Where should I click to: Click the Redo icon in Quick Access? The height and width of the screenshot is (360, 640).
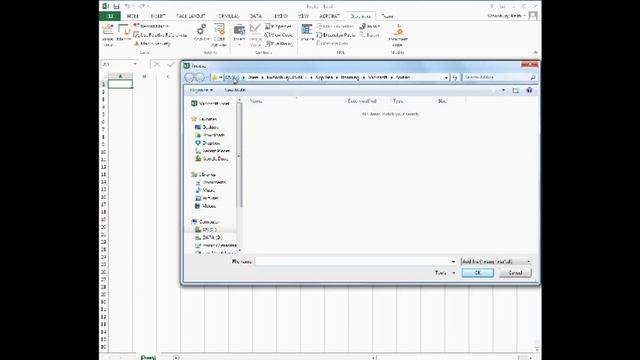click(141, 6)
